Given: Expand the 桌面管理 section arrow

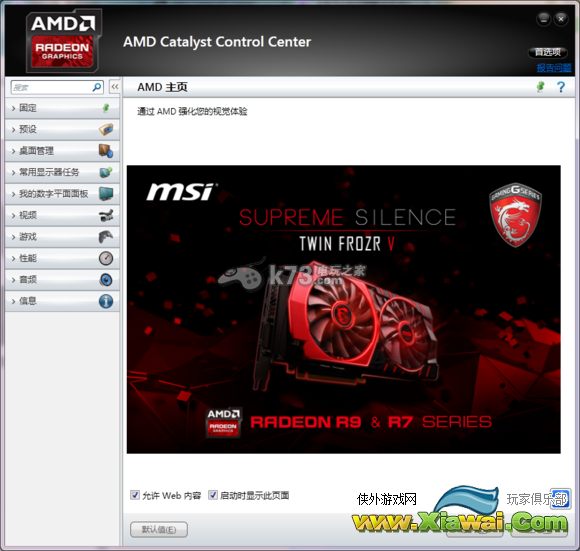Looking at the screenshot, I should tap(13, 151).
